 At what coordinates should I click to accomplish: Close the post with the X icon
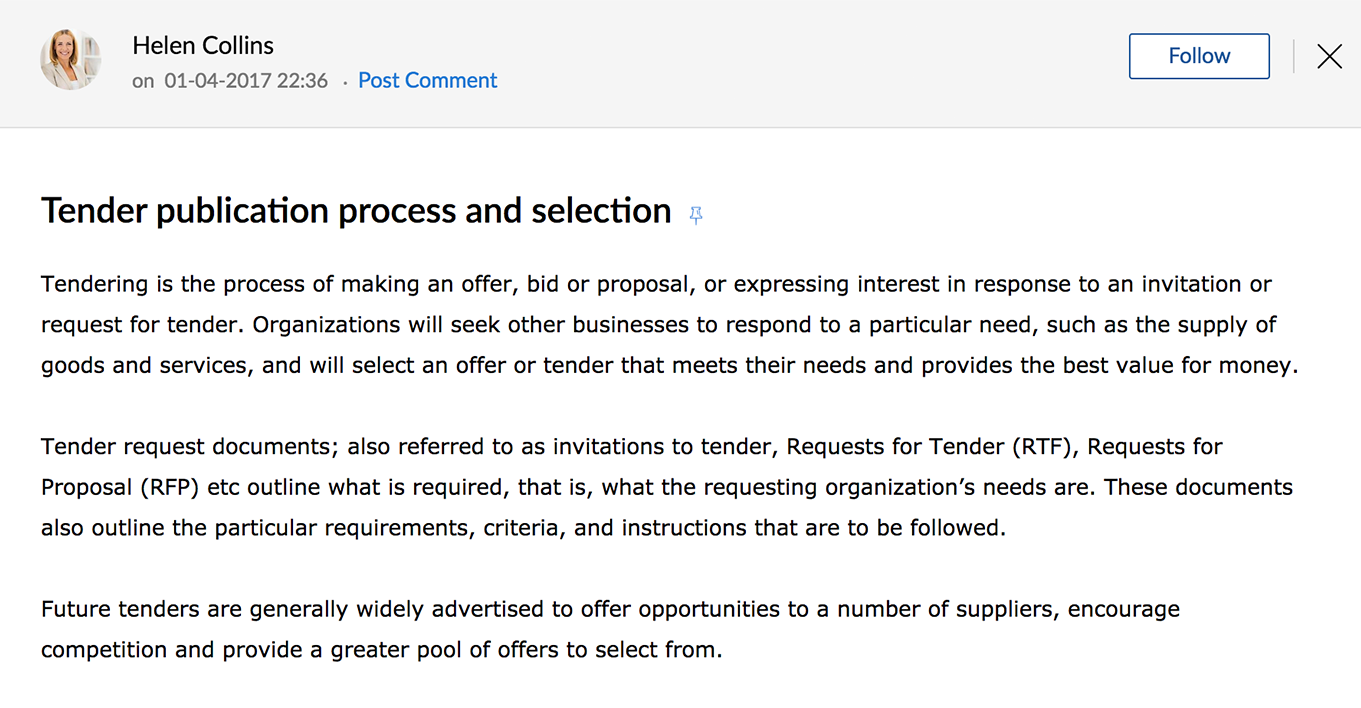tap(1329, 56)
